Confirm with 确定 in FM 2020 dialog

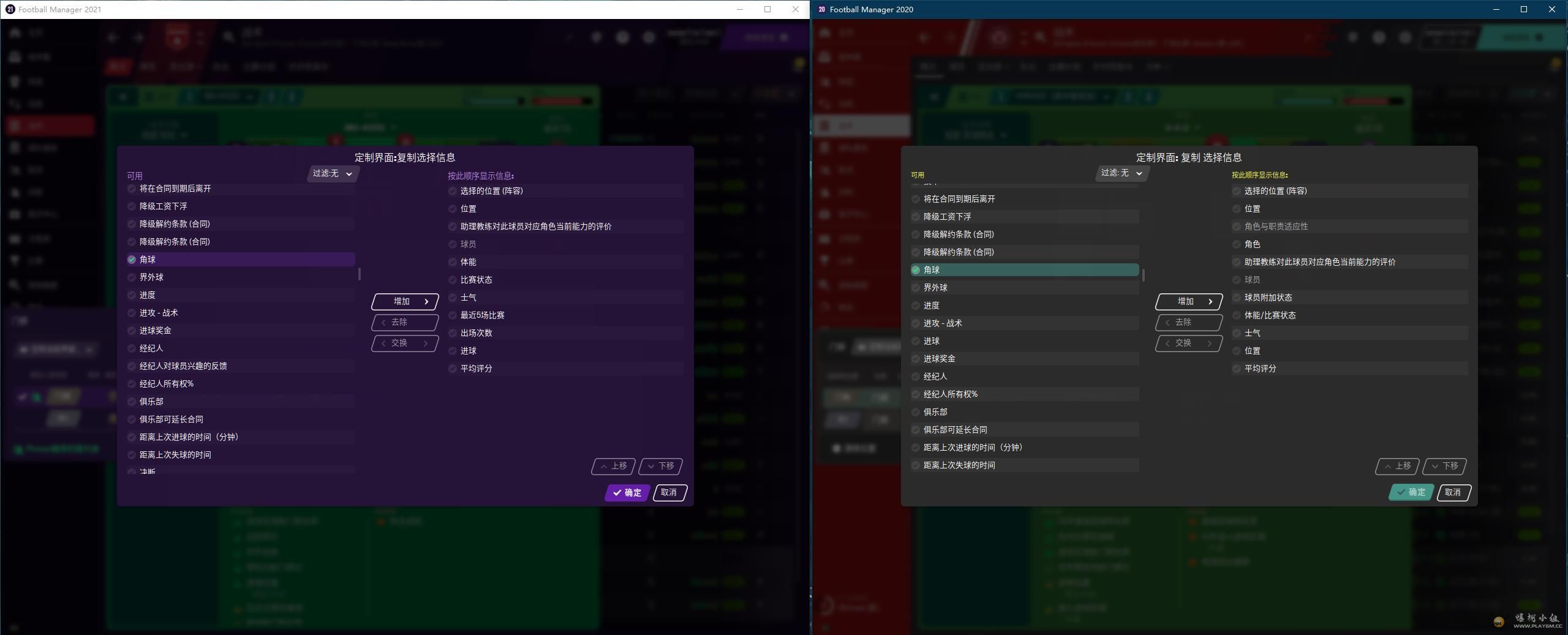coord(1411,492)
